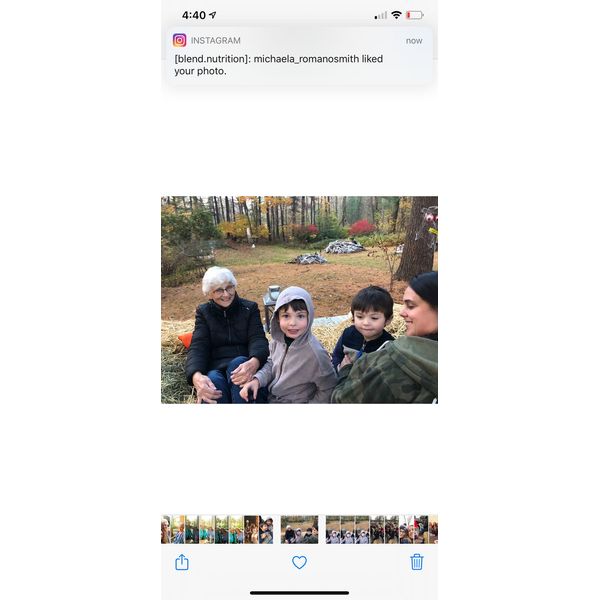
Task: Open the rightmost thumbnail in the filmstrip
Action: tap(434, 529)
